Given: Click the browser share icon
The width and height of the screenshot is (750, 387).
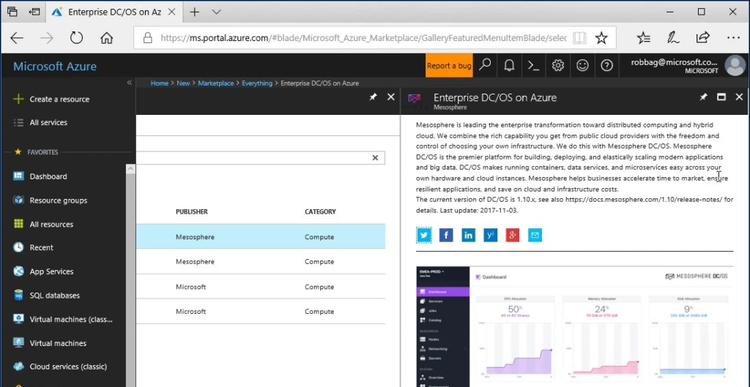Looking at the screenshot, I should coord(703,38).
